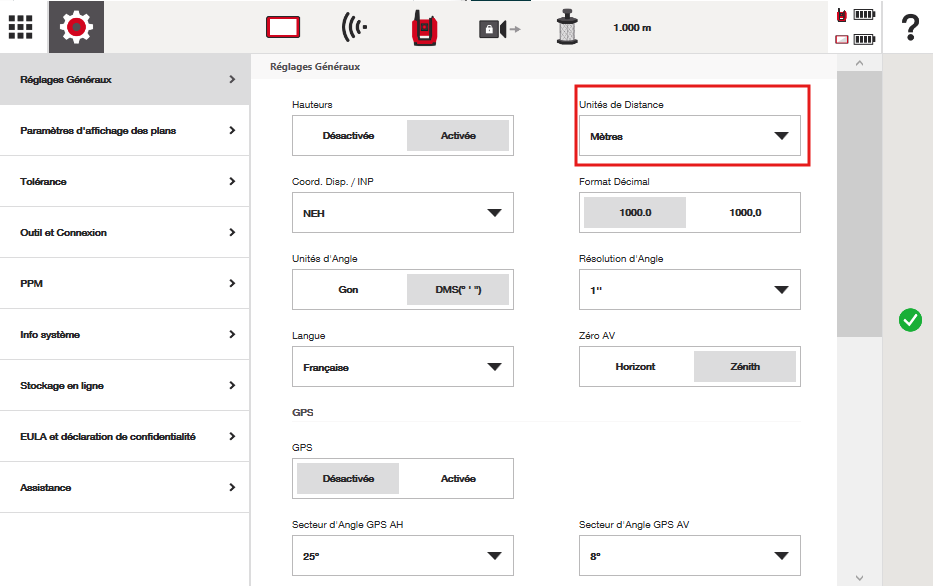Screen dimensions: 933x586
Task: Open the apps grid menu icon
Action: 21,27
